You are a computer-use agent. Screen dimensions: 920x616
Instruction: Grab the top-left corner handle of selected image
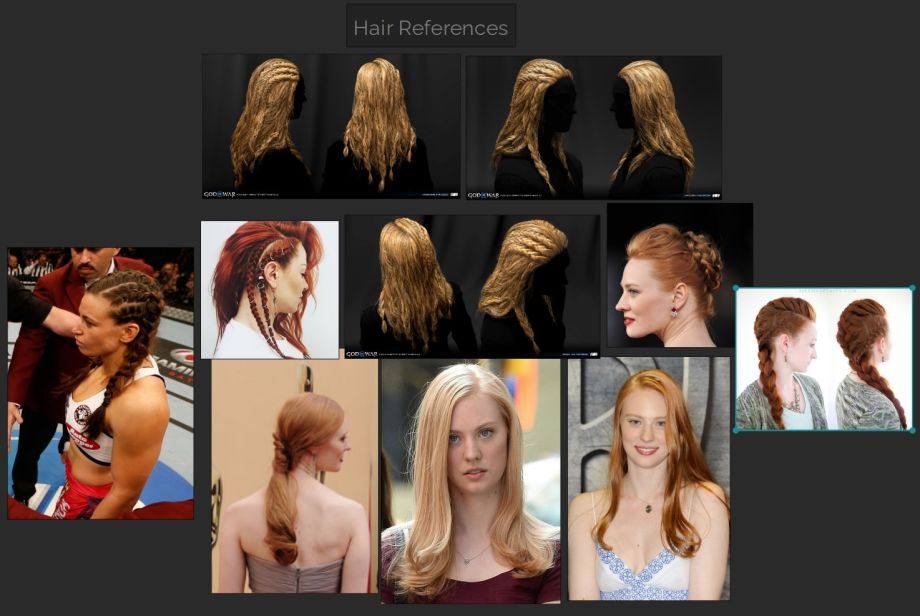coord(736,289)
